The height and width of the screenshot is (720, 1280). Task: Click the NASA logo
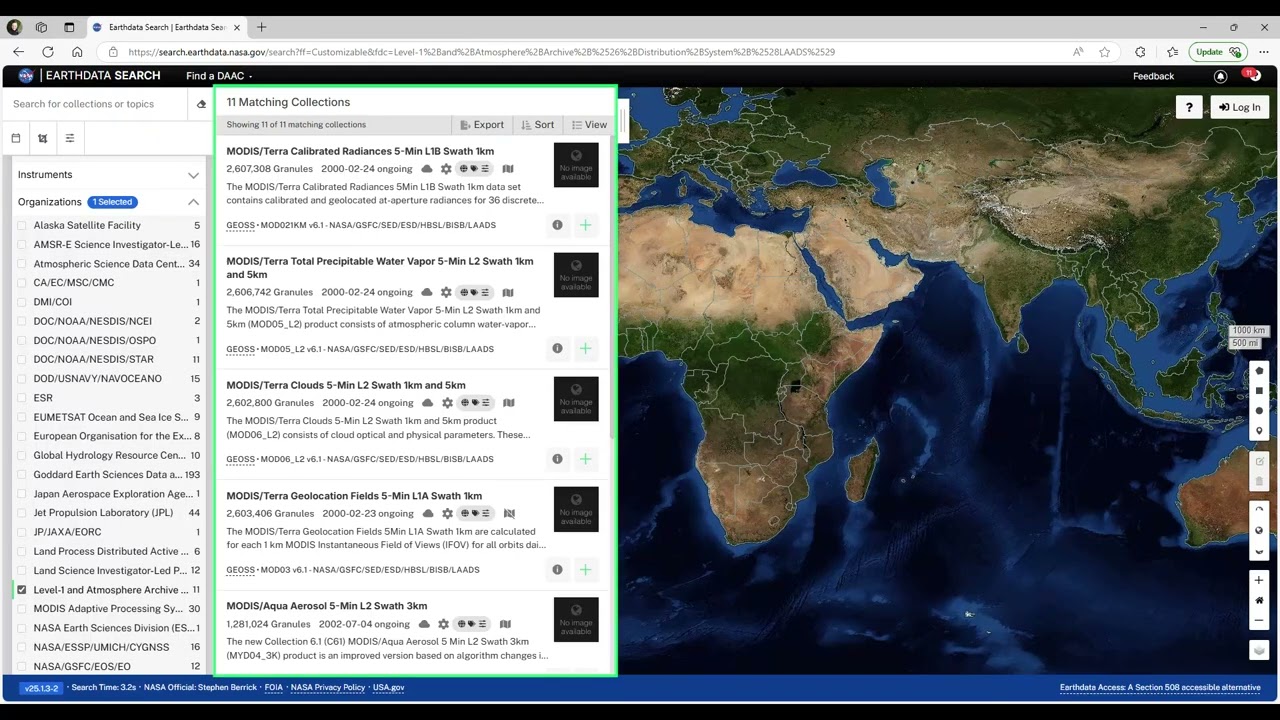(x=26, y=76)
